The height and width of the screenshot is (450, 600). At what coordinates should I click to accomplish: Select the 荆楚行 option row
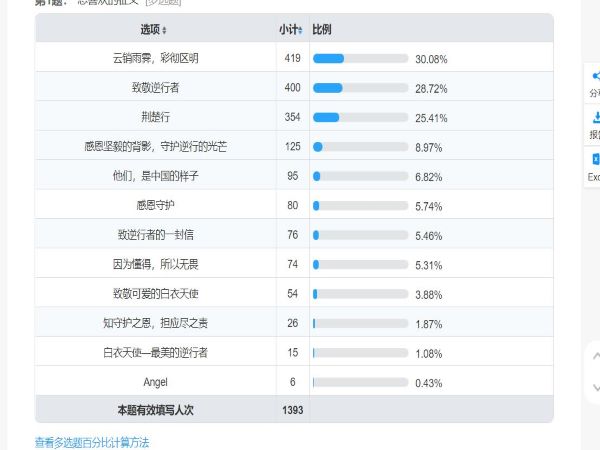294,116
